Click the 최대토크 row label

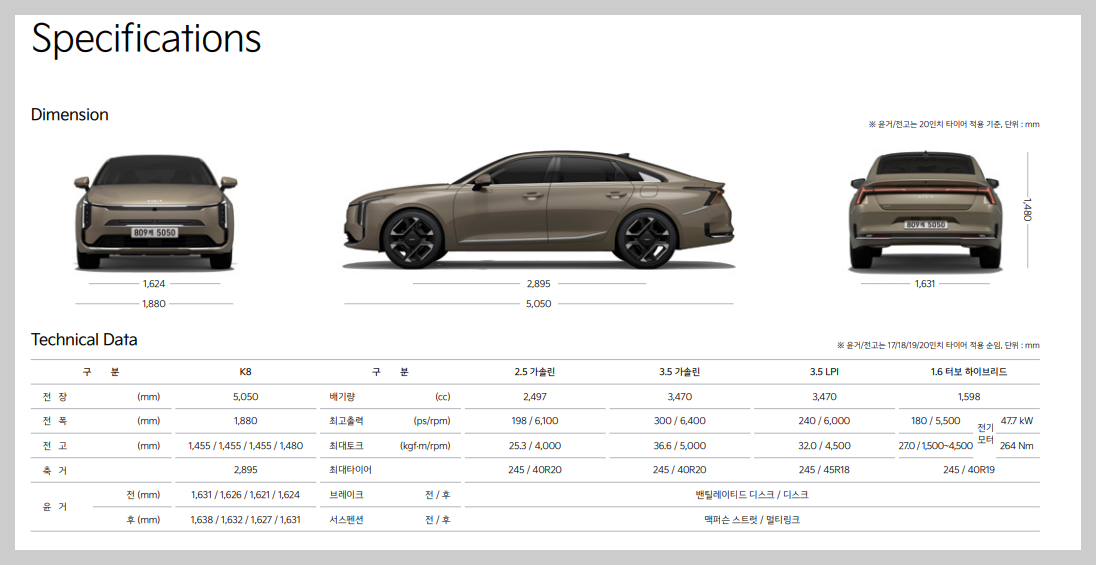click(x=346, y=445)
